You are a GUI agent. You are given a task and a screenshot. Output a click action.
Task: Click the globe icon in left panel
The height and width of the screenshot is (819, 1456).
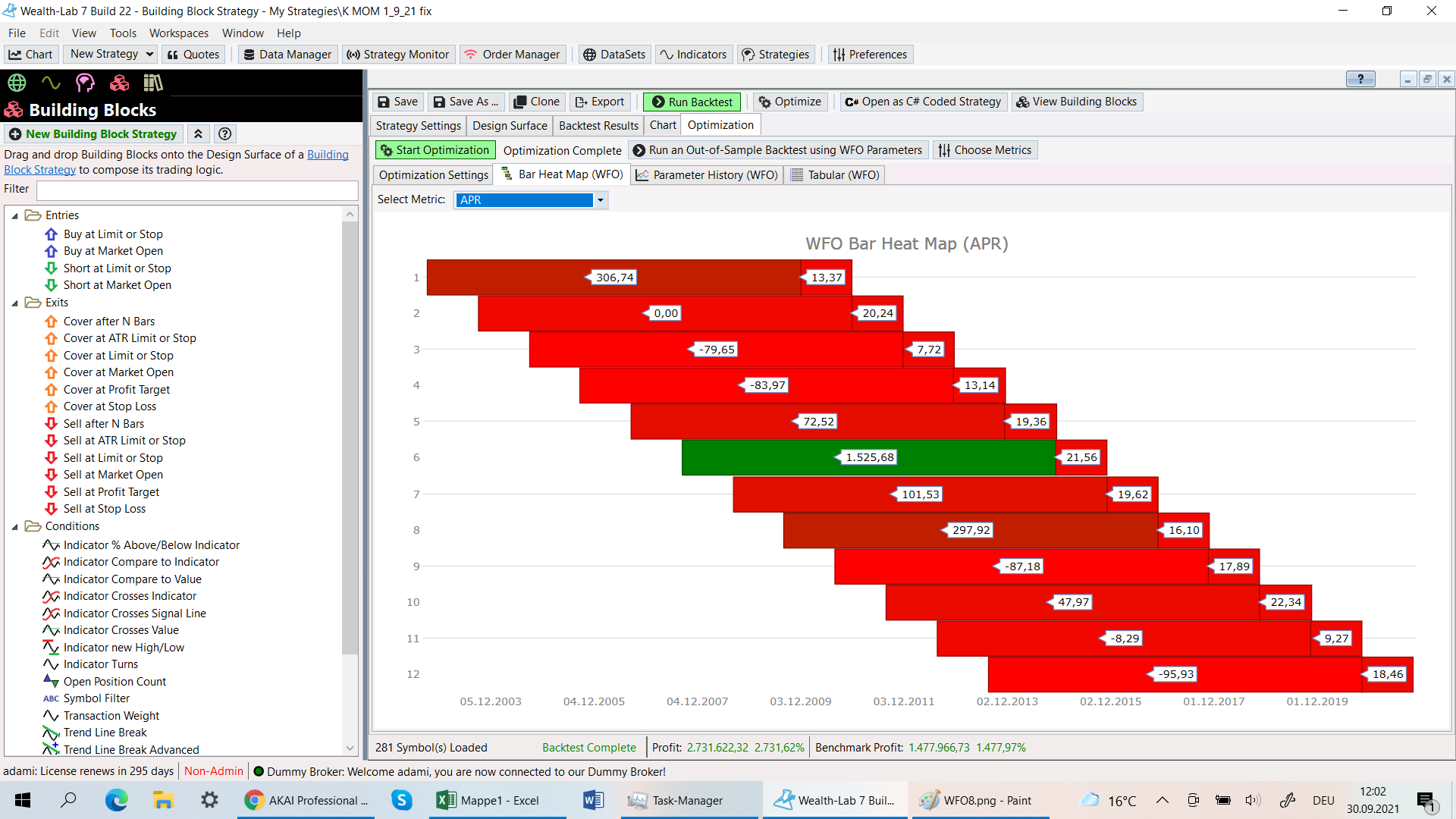(17, 83)
